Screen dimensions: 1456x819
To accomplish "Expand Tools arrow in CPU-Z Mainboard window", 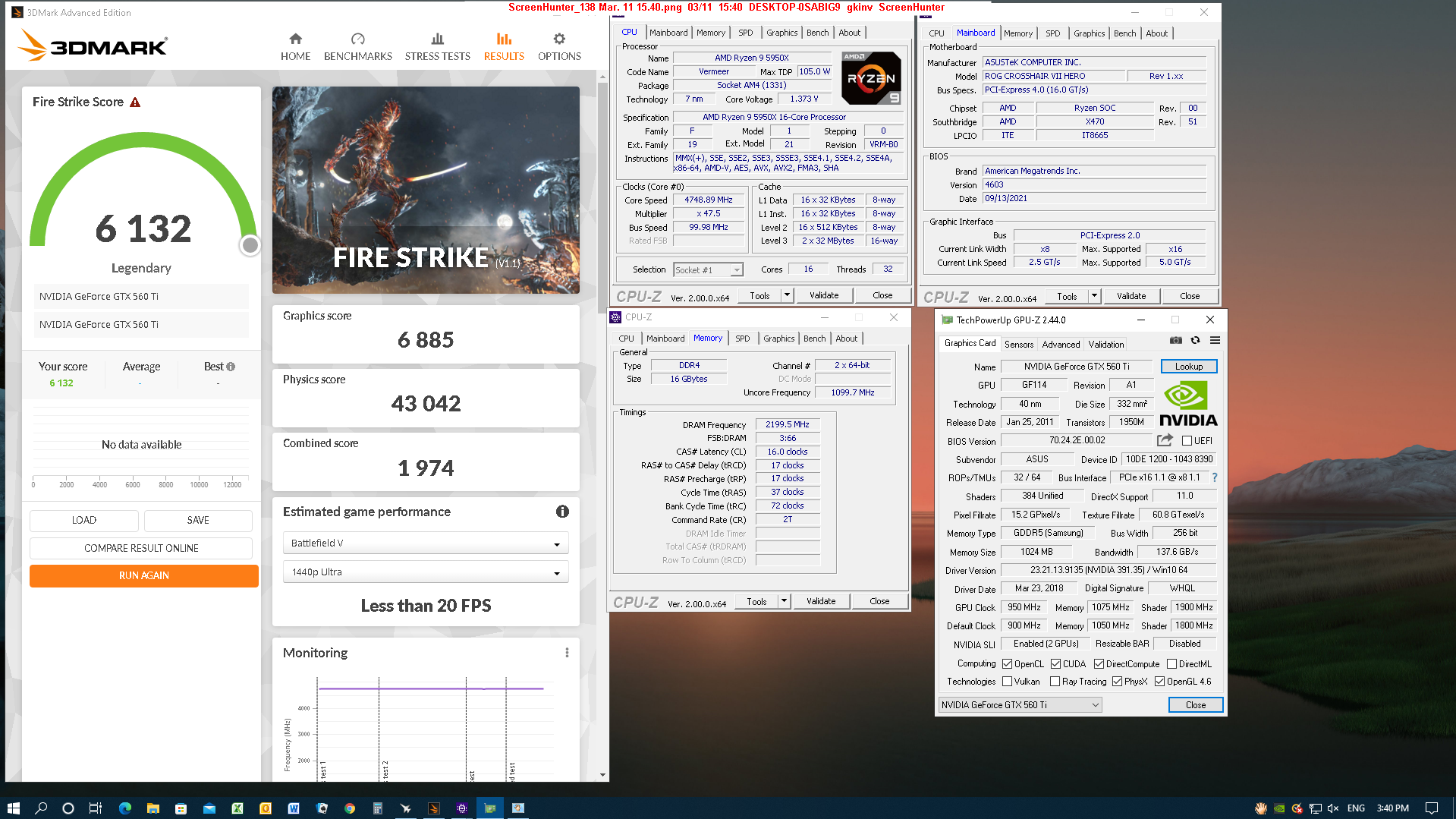I will 1094,296.
